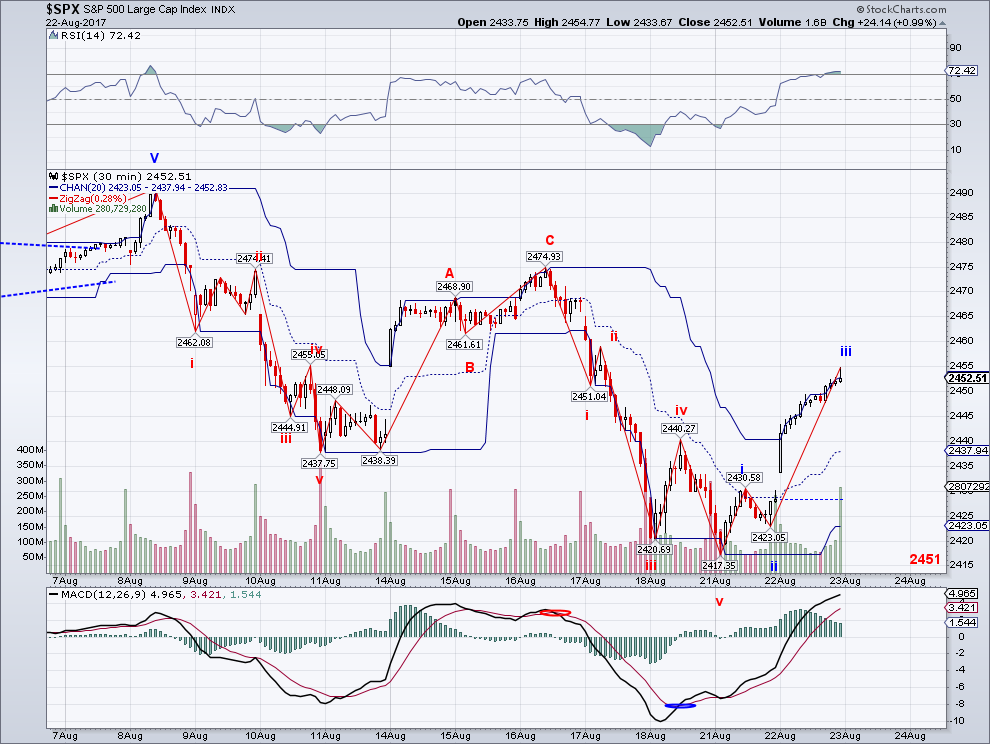This screenshot has height=744, width=990.
Task: Click the candlestick chart icon beside $SPX
Action: (52, 175)
